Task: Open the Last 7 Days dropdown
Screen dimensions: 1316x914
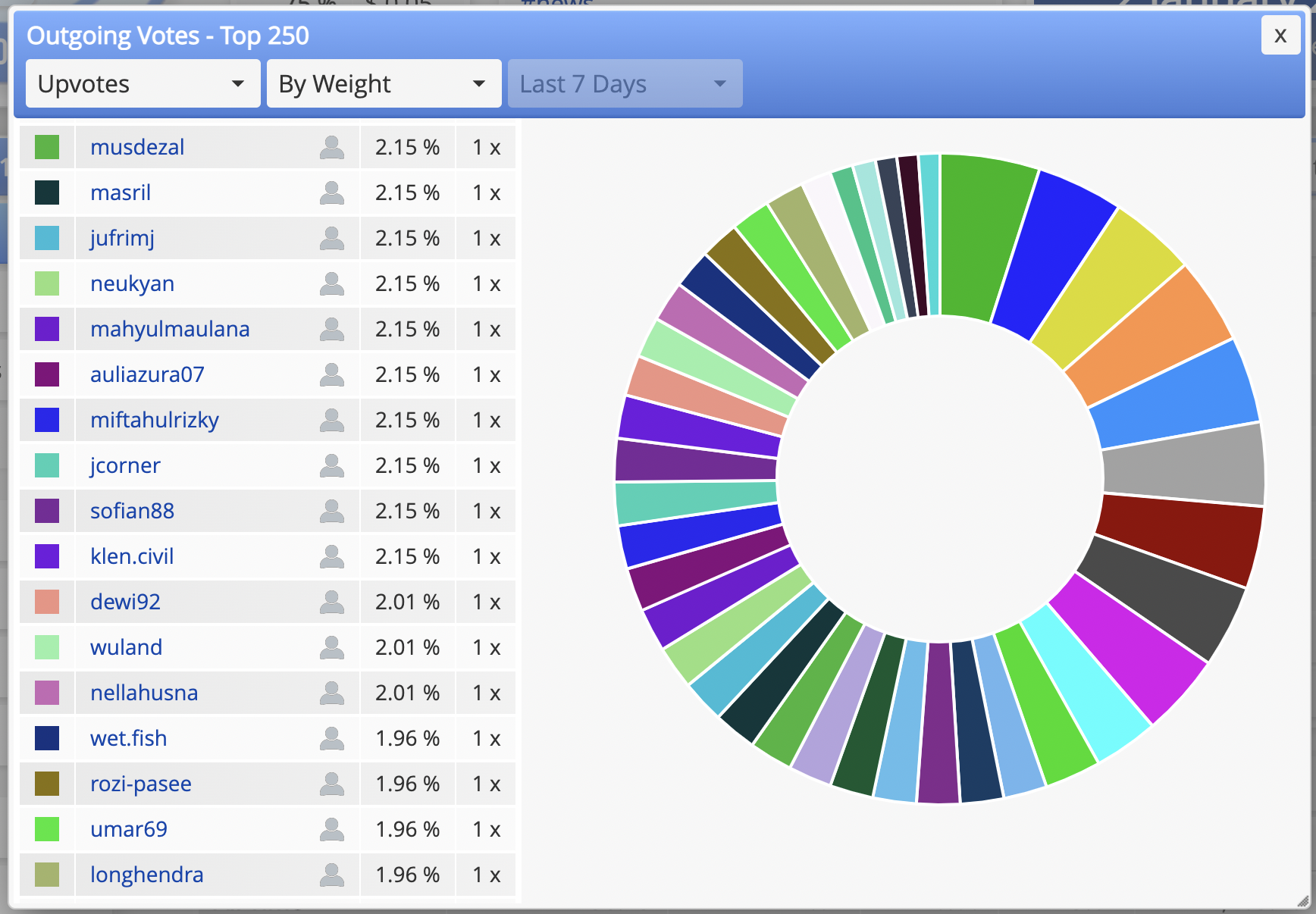Action: 625,83
